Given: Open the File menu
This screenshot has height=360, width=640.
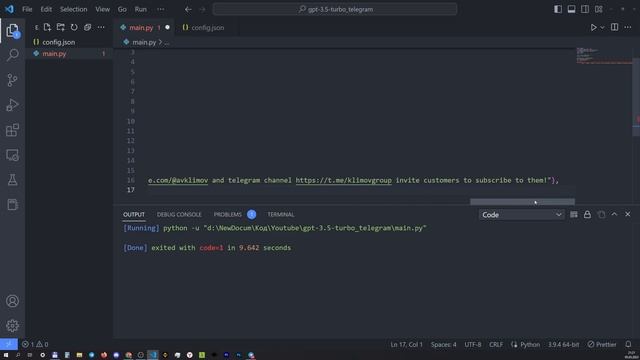Looking at the screenshot, I should tap(27, 9).
